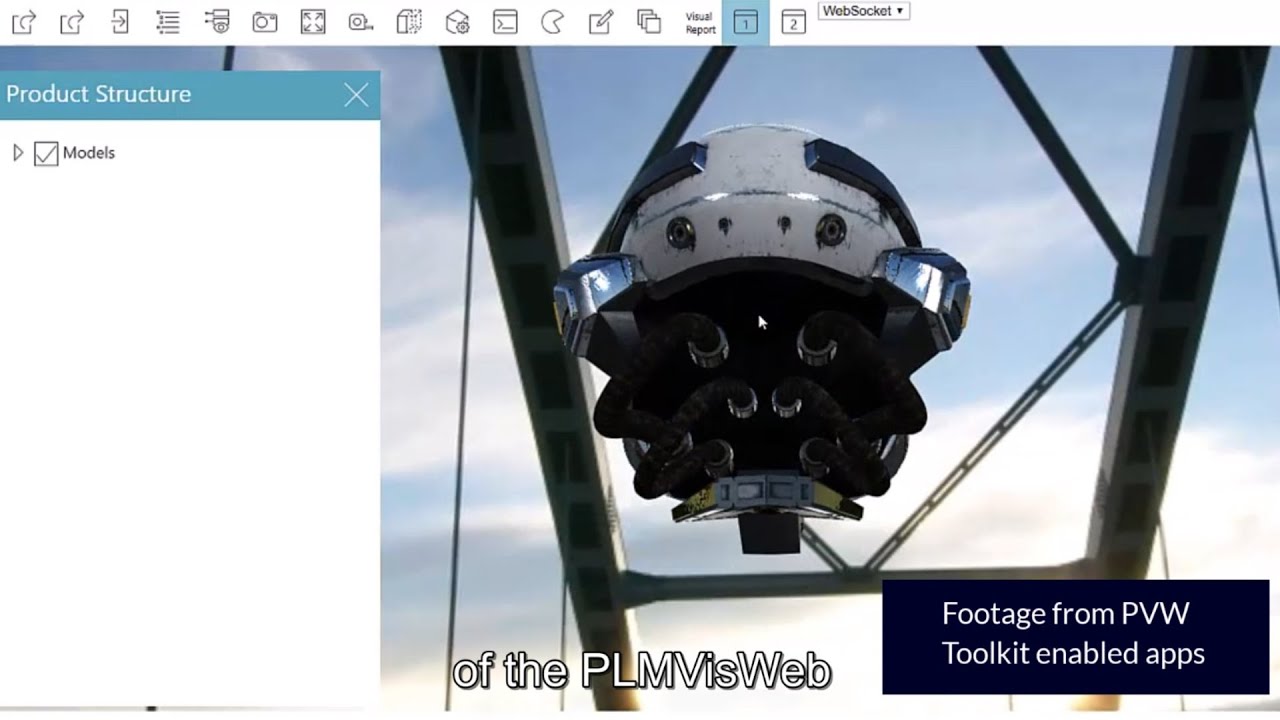
Task: Select the tape measure tool icon
Action: pyautogui.click(x=361, y=22)
